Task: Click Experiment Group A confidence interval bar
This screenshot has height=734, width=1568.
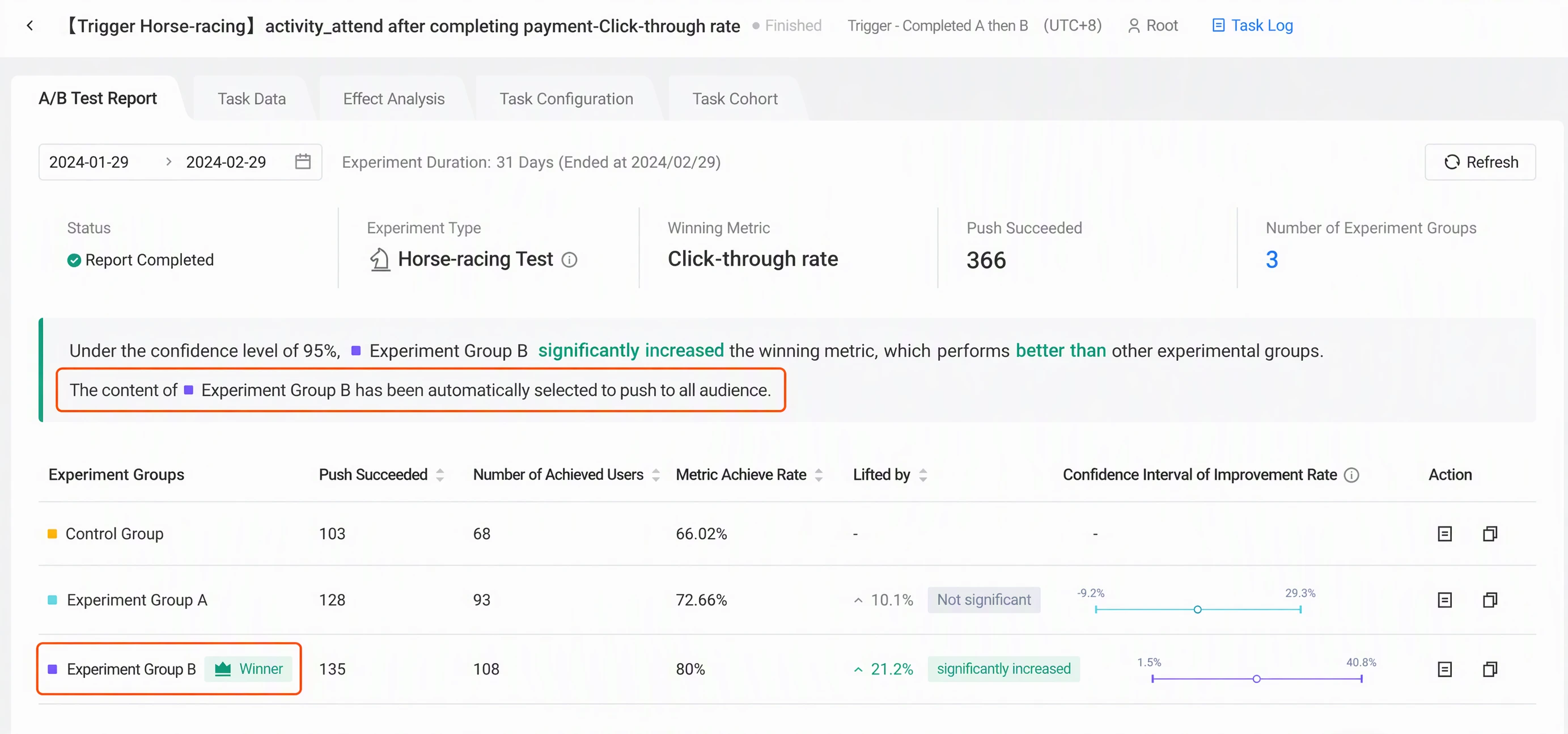Action: click(1197, 609)
